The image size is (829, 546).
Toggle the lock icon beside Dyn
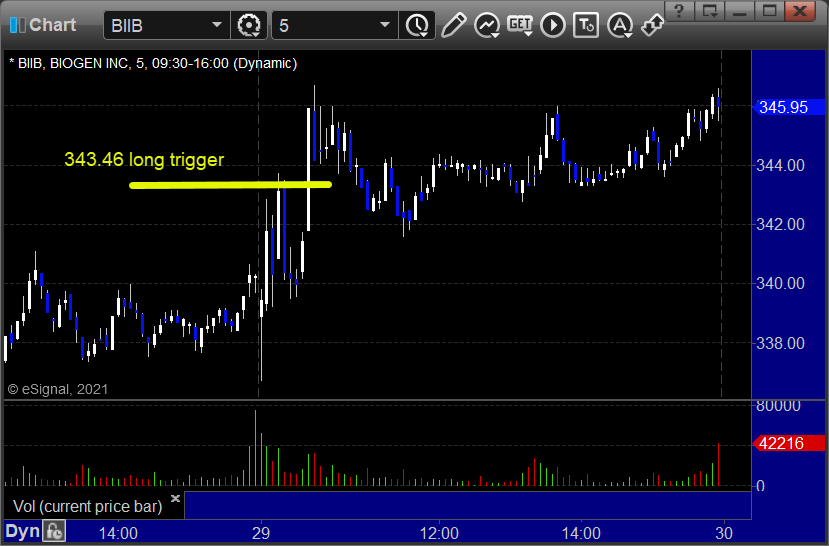point(54,532)
